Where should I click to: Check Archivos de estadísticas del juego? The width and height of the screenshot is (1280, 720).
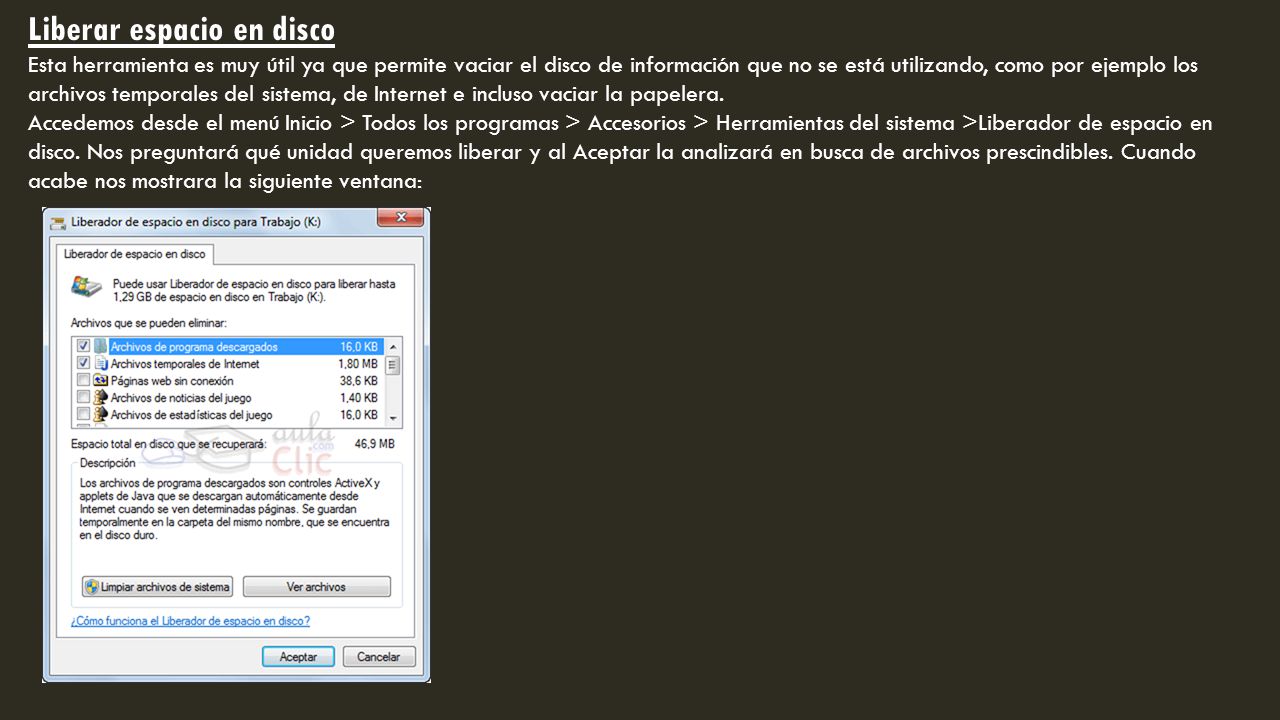(83, 415)
